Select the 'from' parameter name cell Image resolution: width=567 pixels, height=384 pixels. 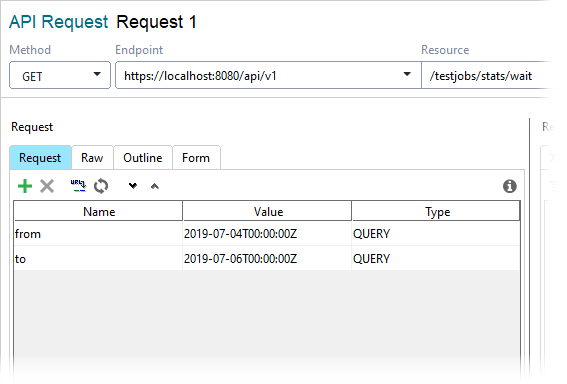pyautogui.click(x=98, y=234)
